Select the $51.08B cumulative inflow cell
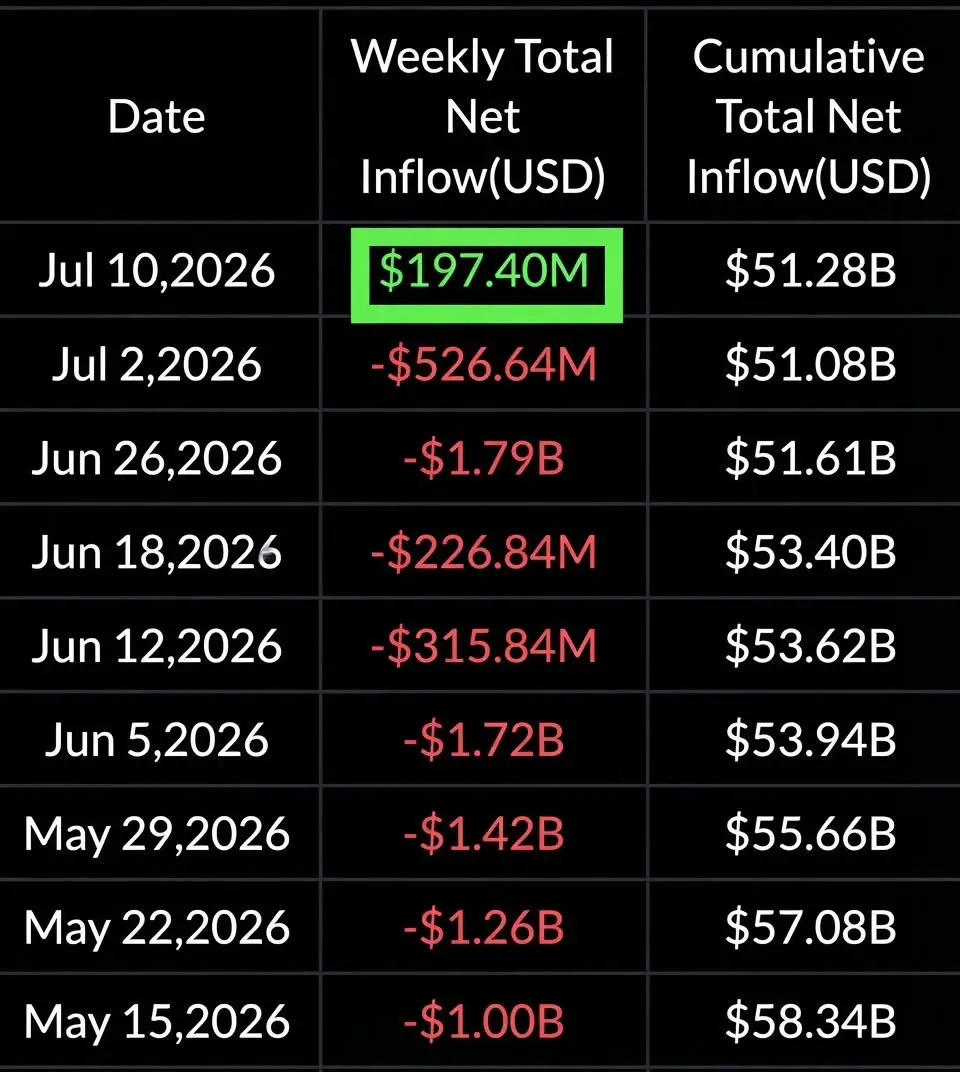The width and height of the screenshot is (960, 1072). pyautogui.click(x=811, y=364)
